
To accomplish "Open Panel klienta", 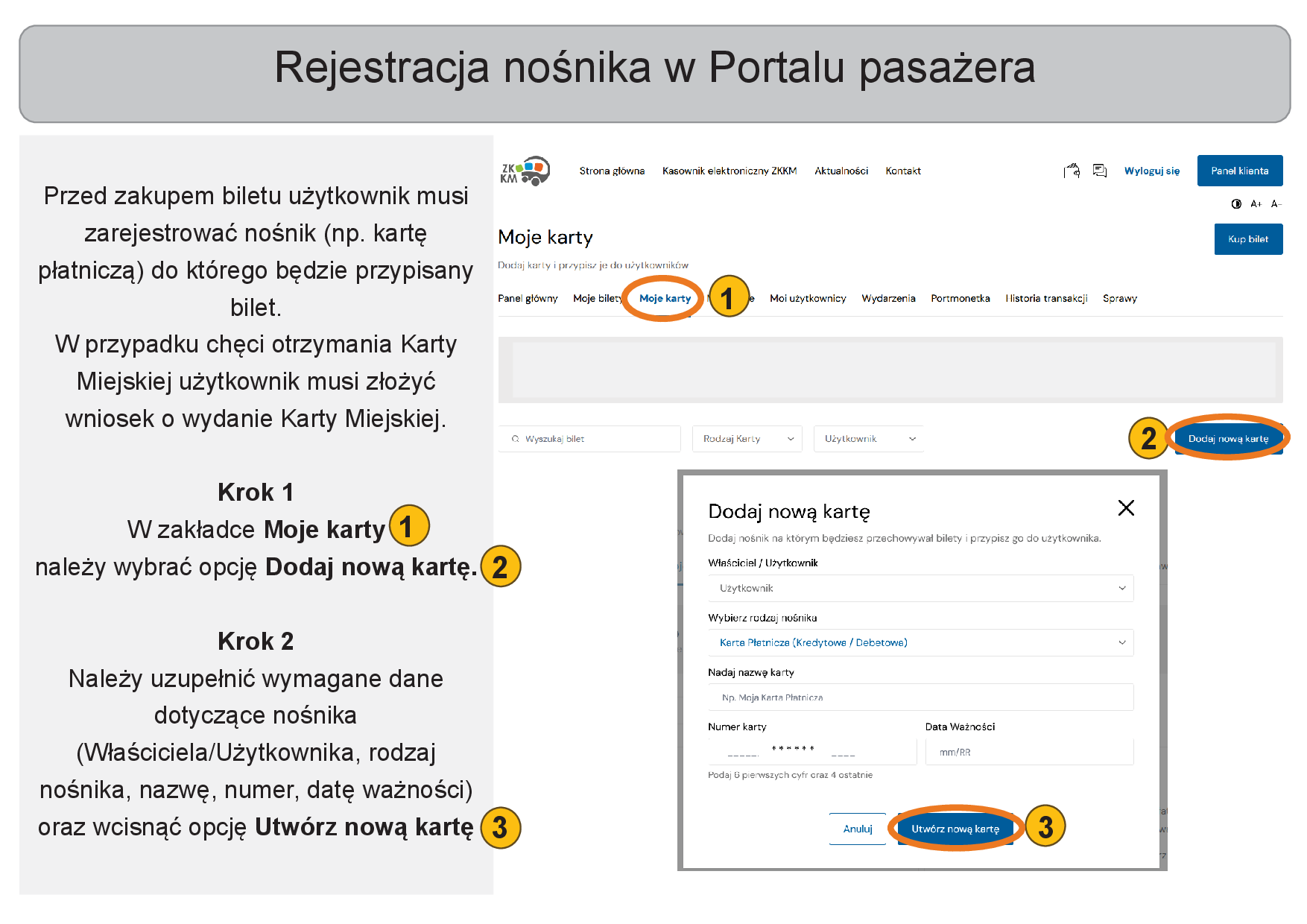I will [1240, 171].
